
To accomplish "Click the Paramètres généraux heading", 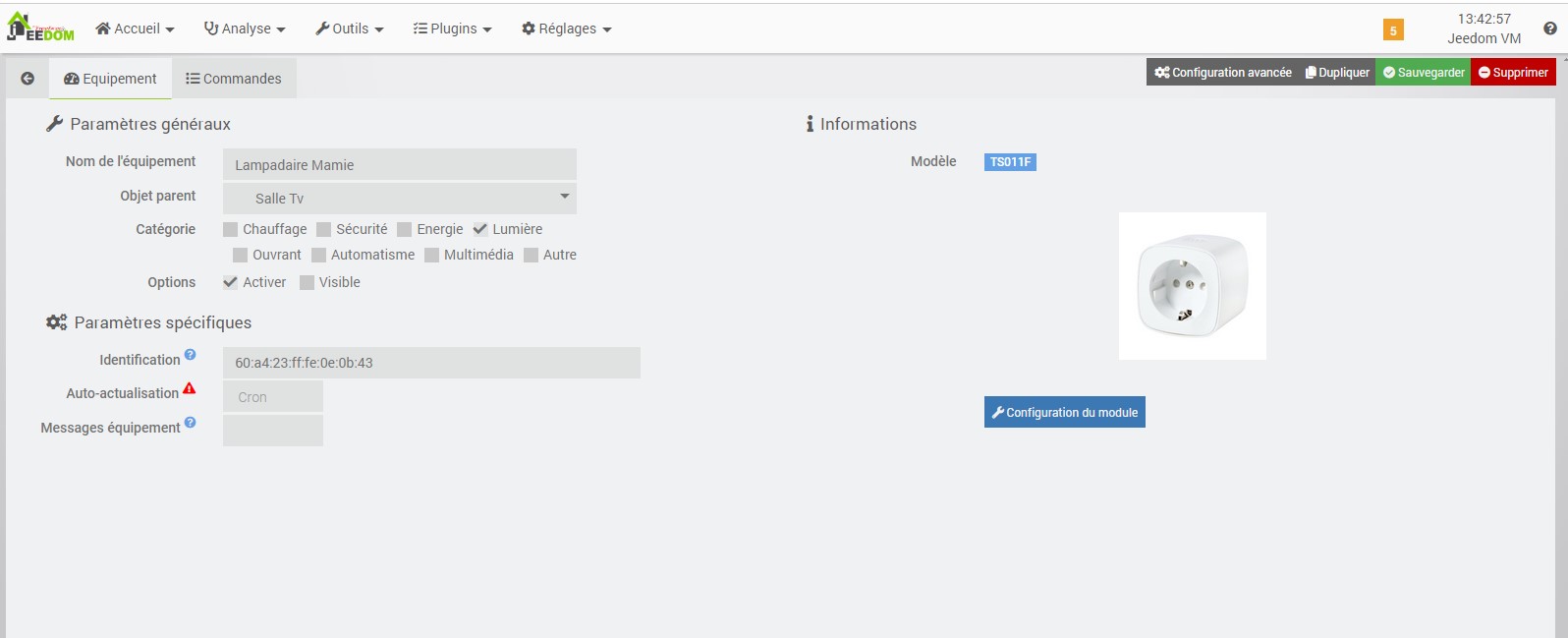I will 150,124.
